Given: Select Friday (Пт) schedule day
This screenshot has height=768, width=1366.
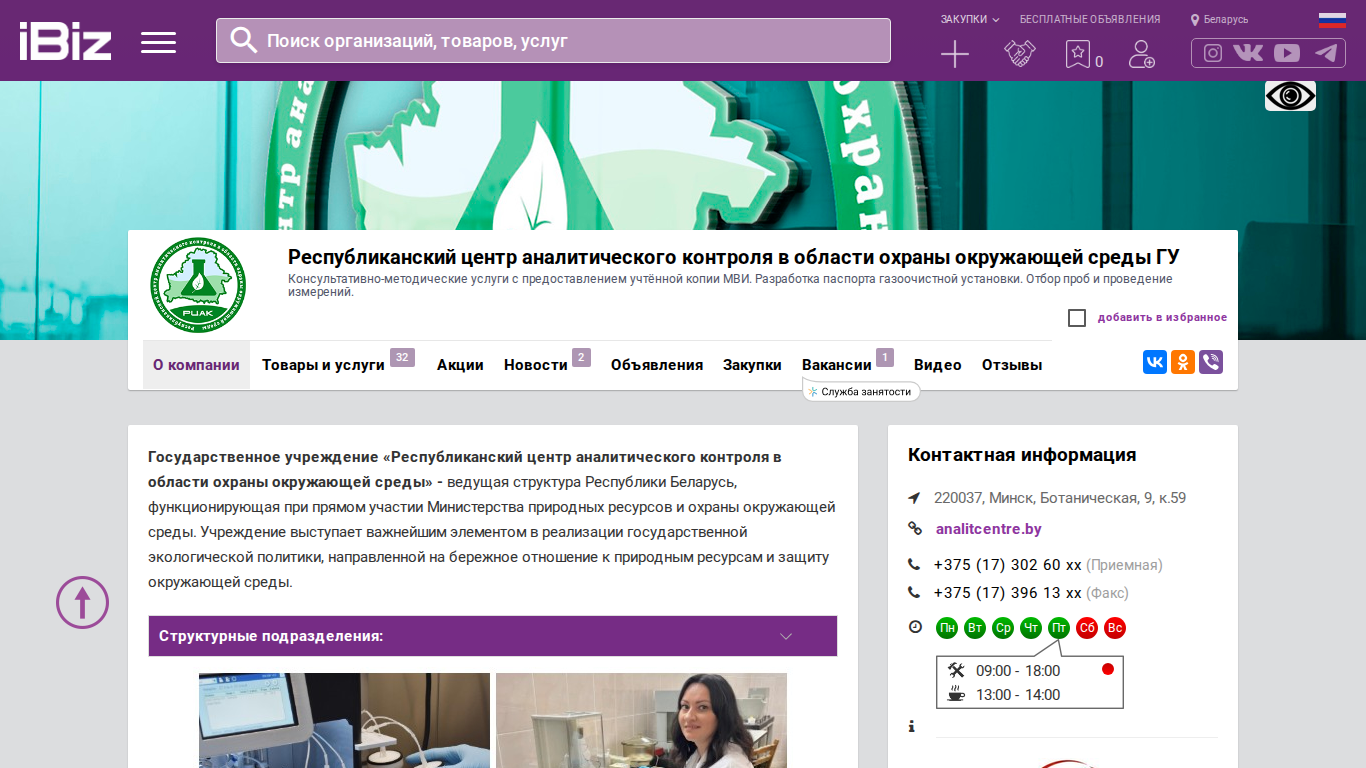Looking at the screenshot, I should point(1059,628).
